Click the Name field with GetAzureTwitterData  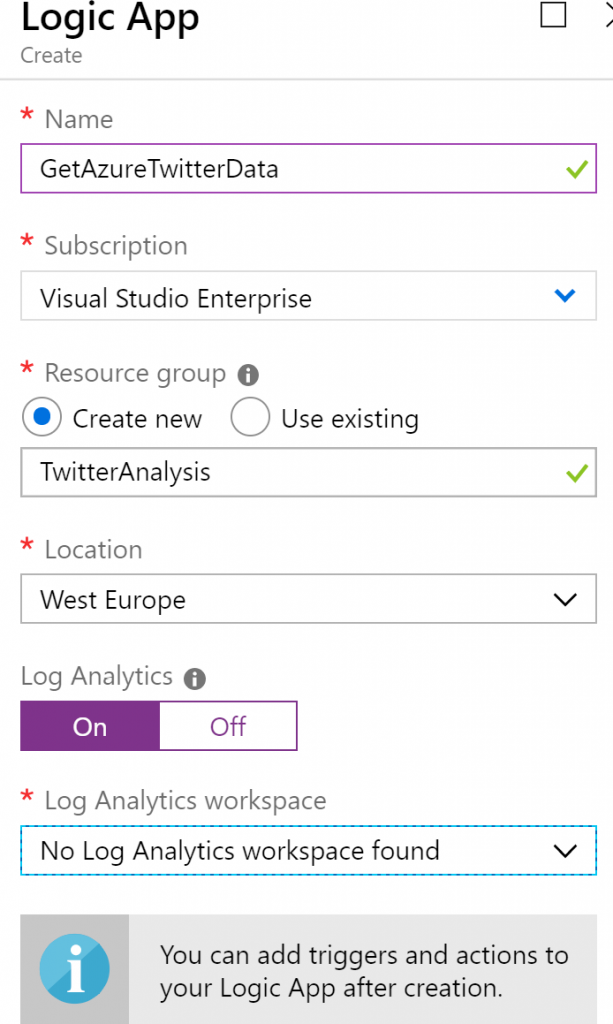coord(290,169)
